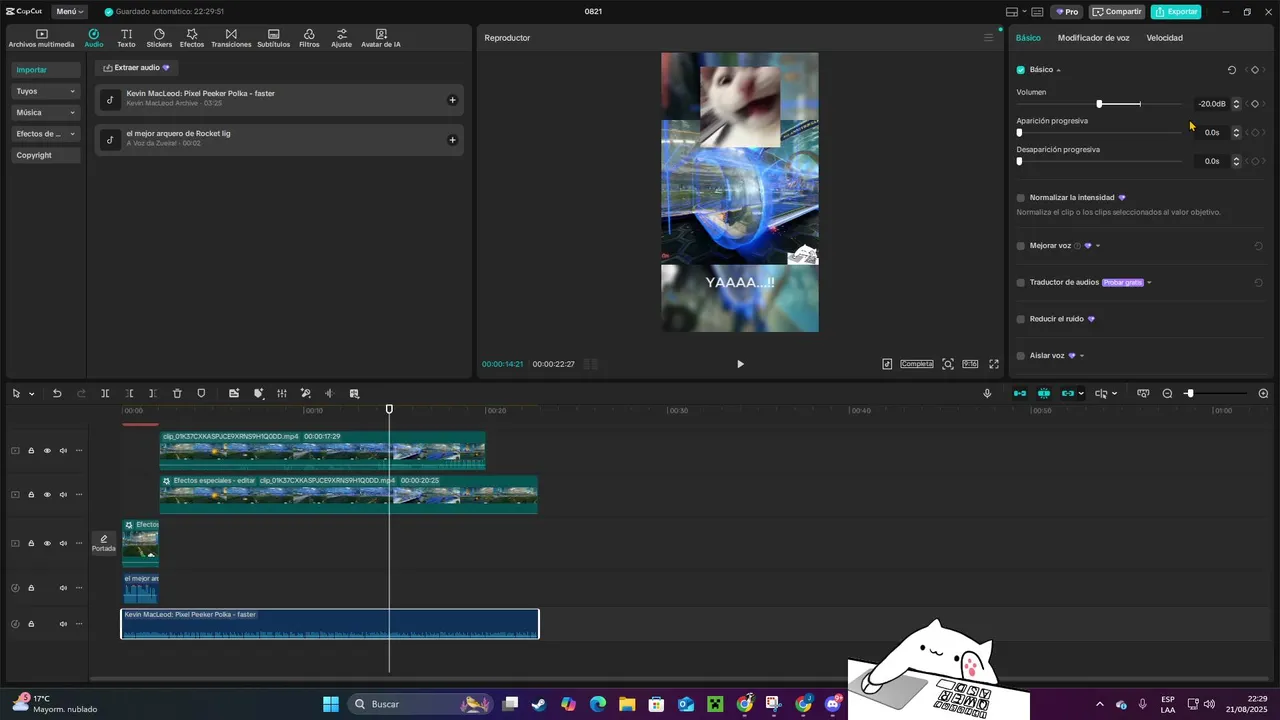Adjust the Volumen slider

(x=1099, y=104)
